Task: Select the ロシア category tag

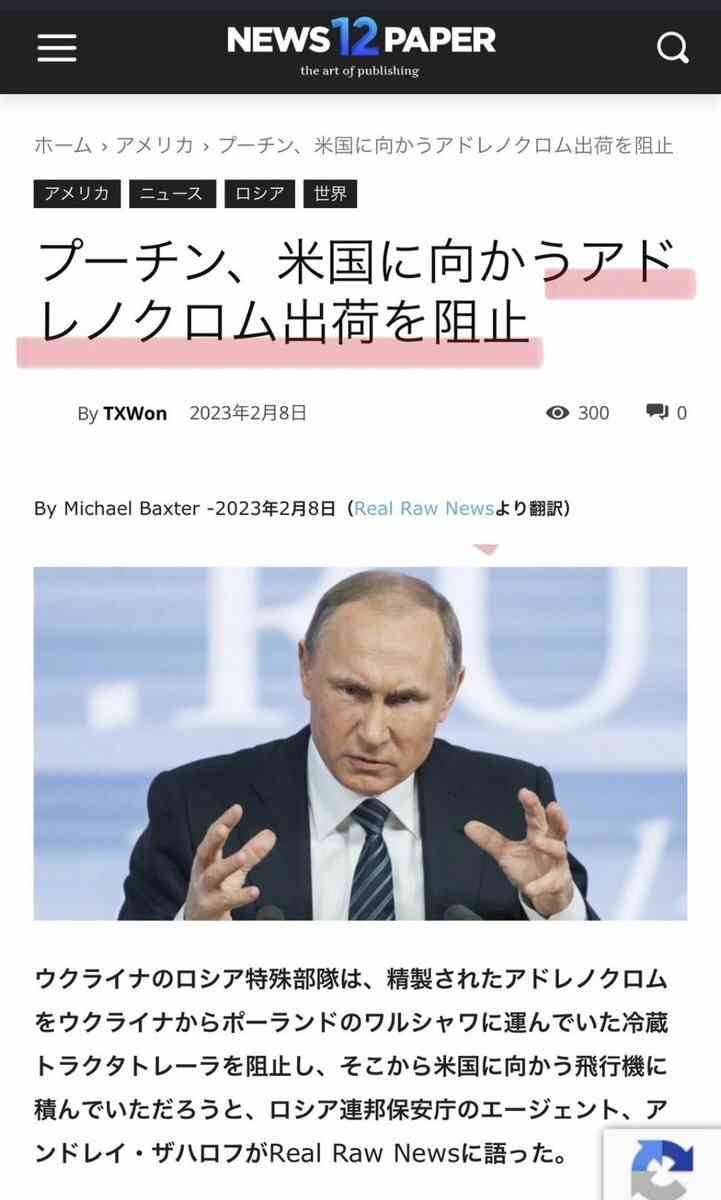Action: pos(260,194)
